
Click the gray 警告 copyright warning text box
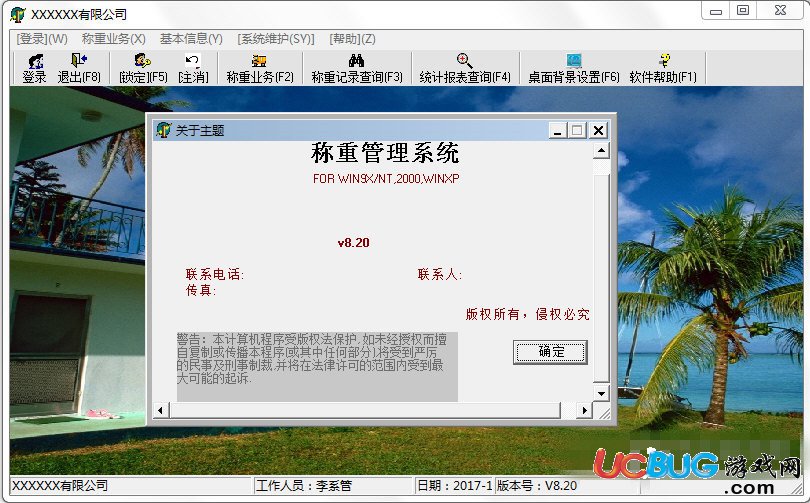[317, 367]
